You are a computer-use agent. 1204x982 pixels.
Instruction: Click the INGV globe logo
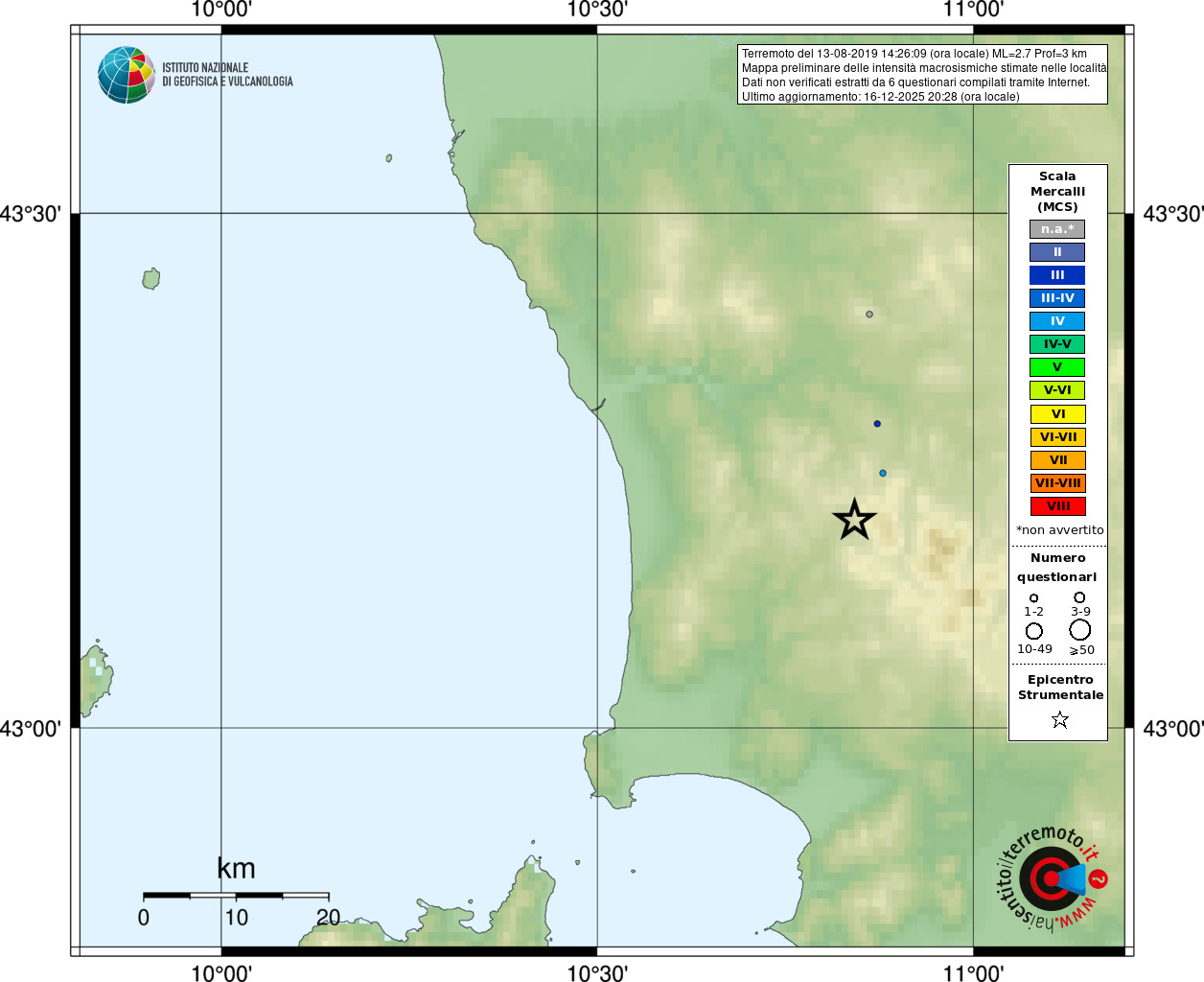tap(127, 75)
